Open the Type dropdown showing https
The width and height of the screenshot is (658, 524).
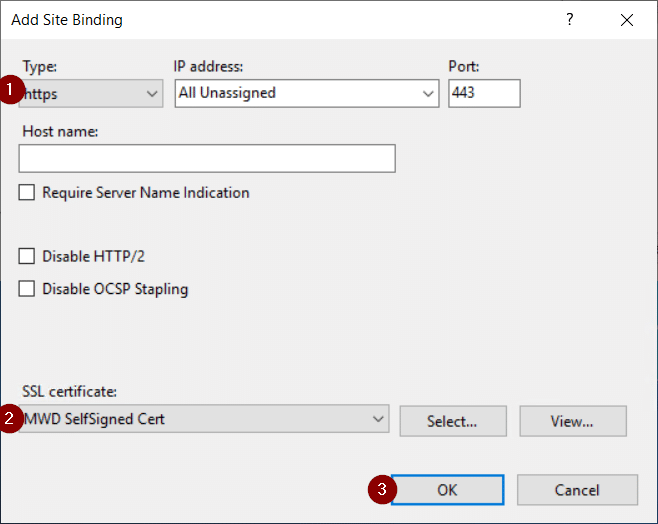[x=92, y=93]
